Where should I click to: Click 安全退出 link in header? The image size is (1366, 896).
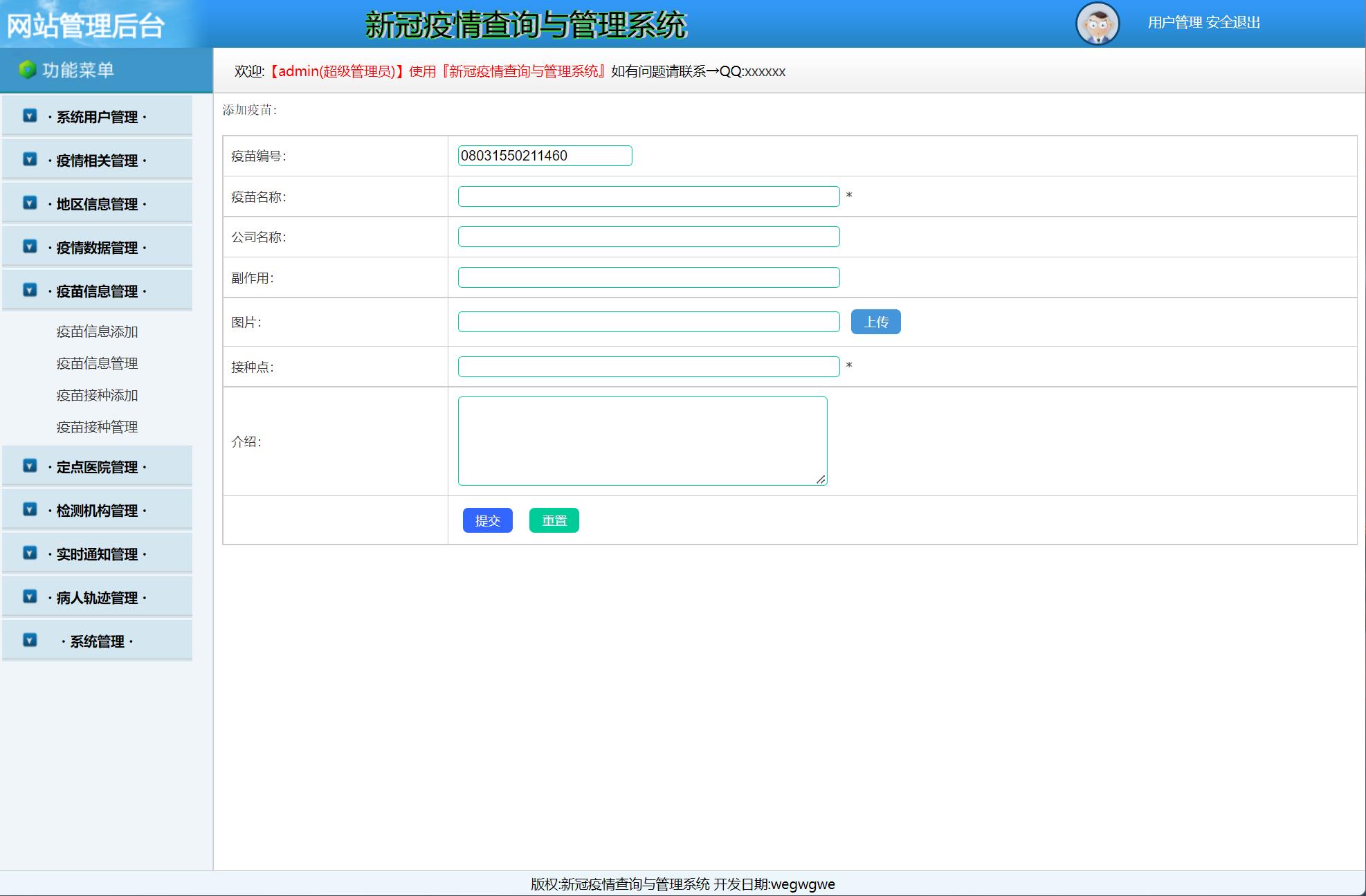1233,23
